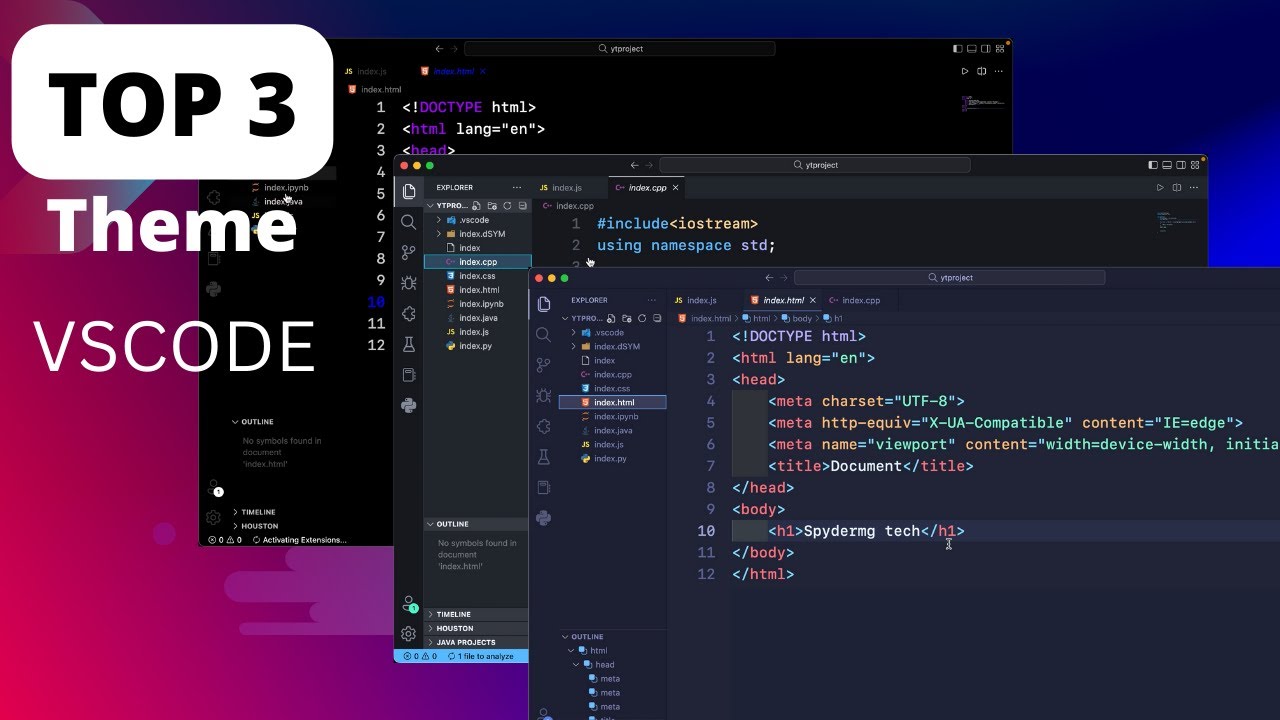Click 'body' breadcrumb in front window
This screenshot has height=720, width=1280.
[801, 318]
